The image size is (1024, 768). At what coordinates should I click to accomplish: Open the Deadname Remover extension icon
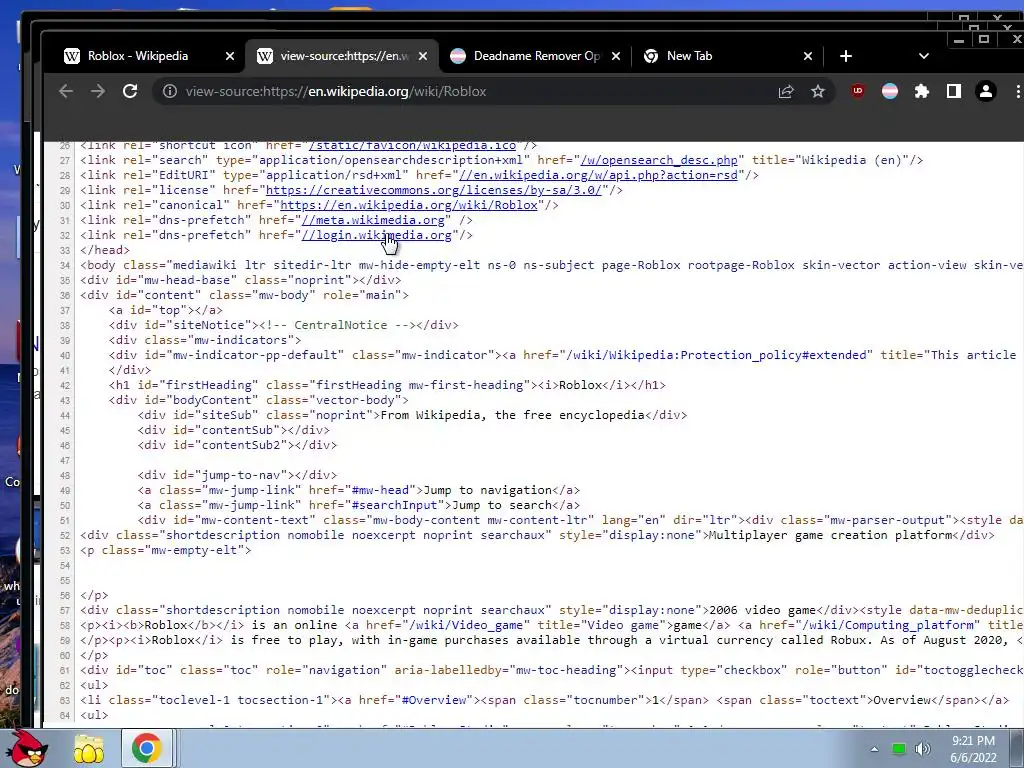[890, 91]
